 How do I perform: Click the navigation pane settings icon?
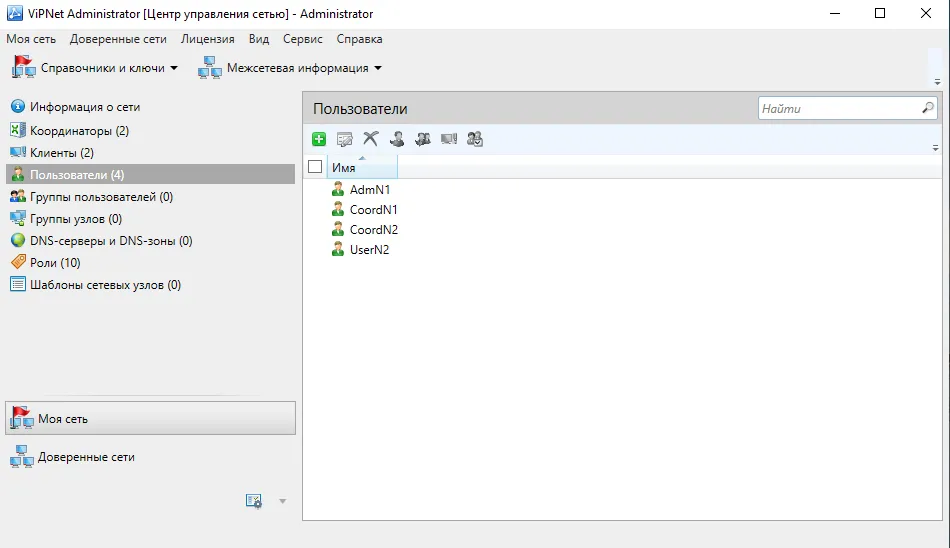[254, 501]
